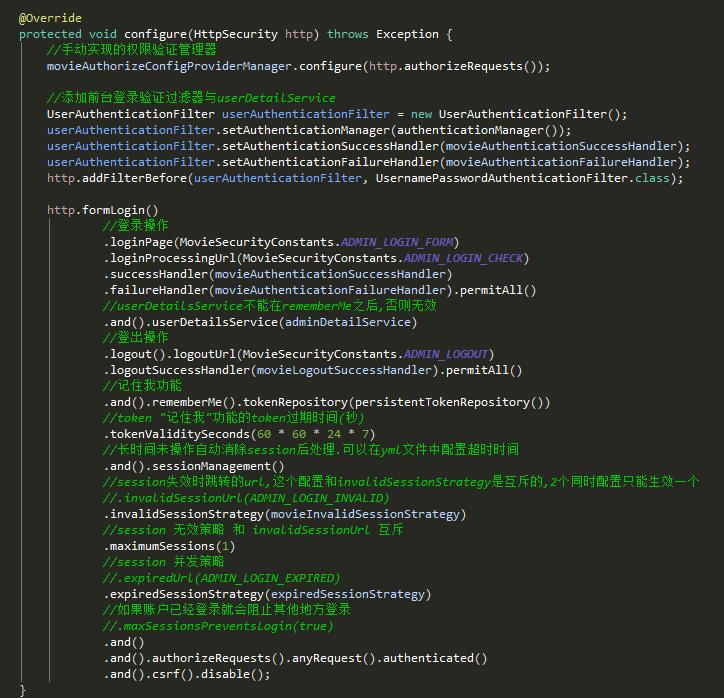Click the 'void' return type keyword
The width and height of the screenshot is (724, 698).
point(103,34)
